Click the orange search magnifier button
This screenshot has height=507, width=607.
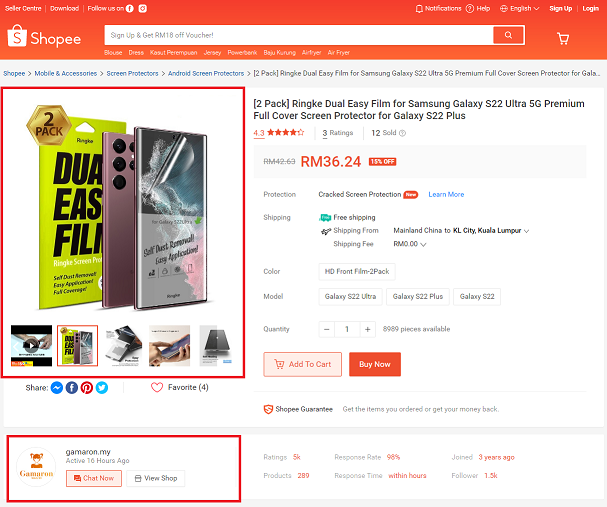(x=508, y=35)
